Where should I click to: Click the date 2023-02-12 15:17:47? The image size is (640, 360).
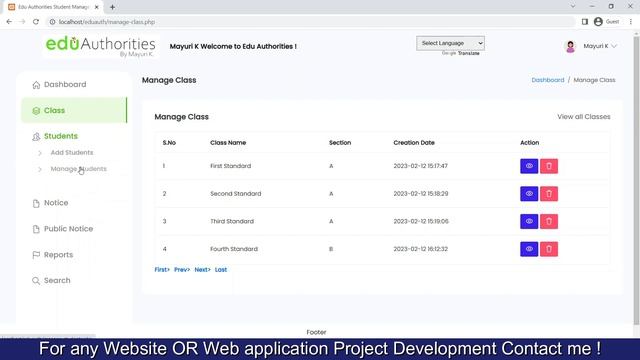(420, 166)
